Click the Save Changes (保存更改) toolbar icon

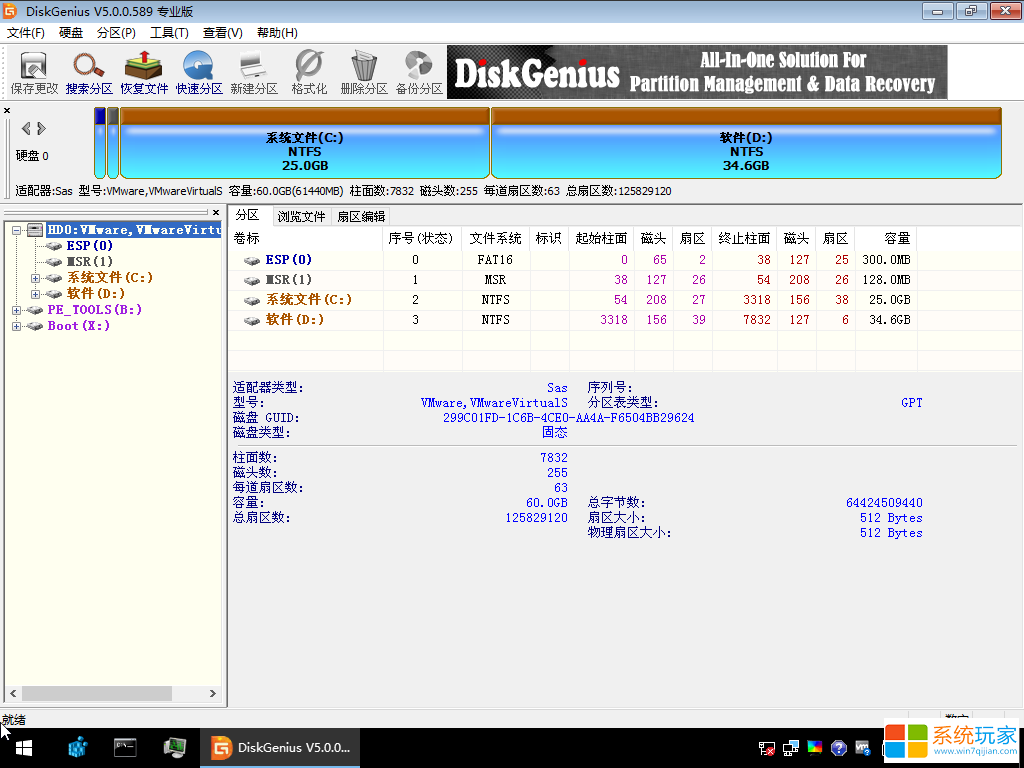pyautogui.click(x=34, y=72)
